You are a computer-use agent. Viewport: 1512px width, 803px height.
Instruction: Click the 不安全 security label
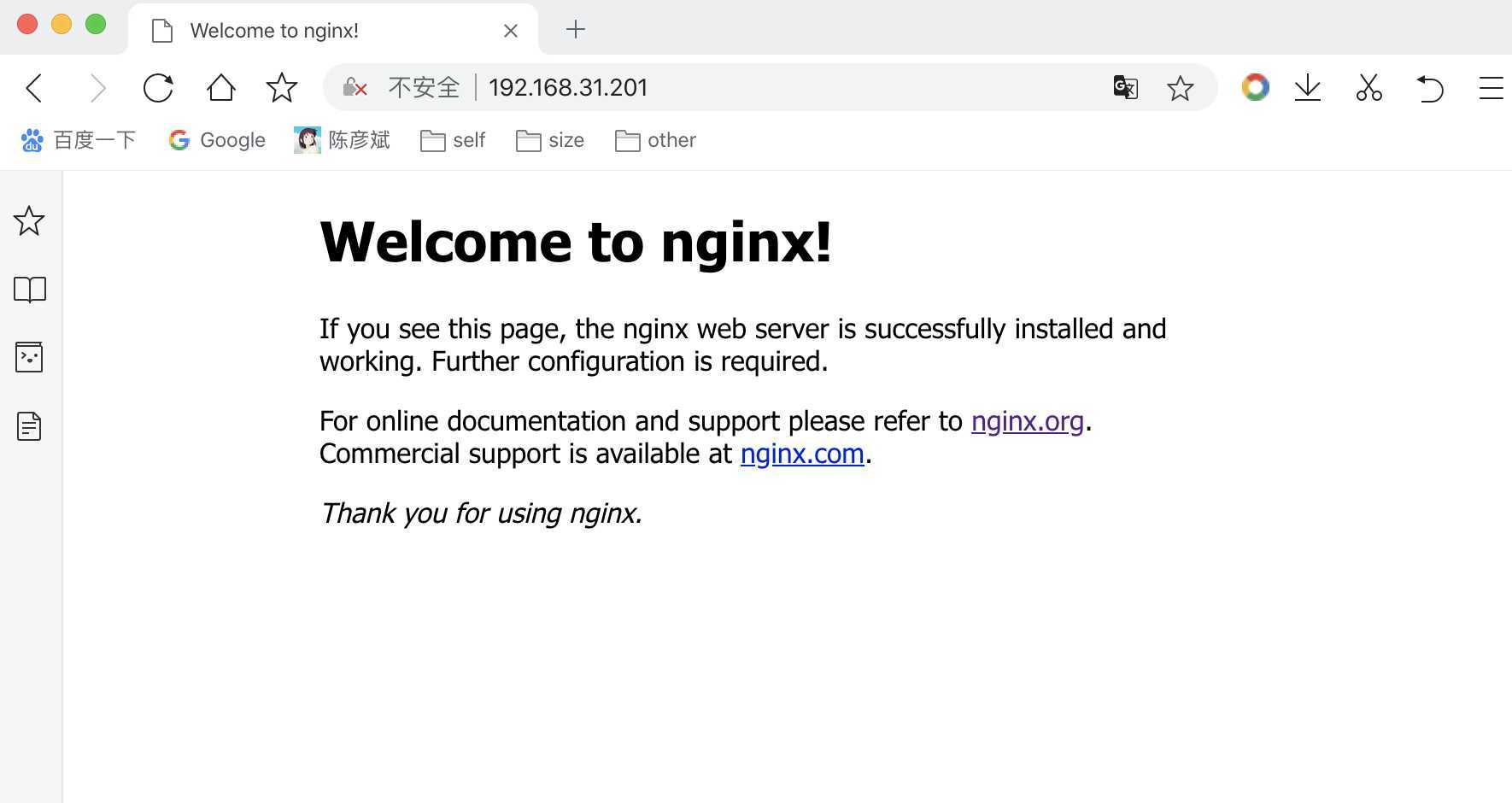pos(424,87)
